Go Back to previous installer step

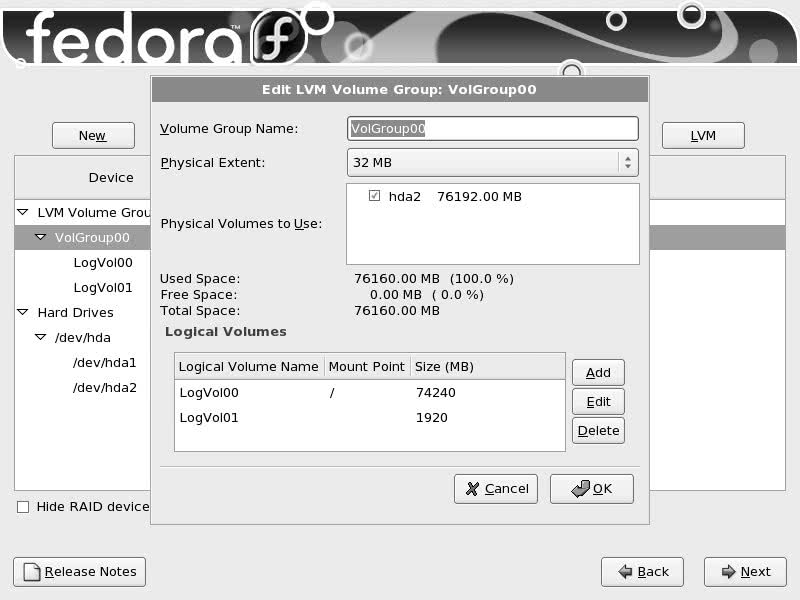click(x=642, y=572)
